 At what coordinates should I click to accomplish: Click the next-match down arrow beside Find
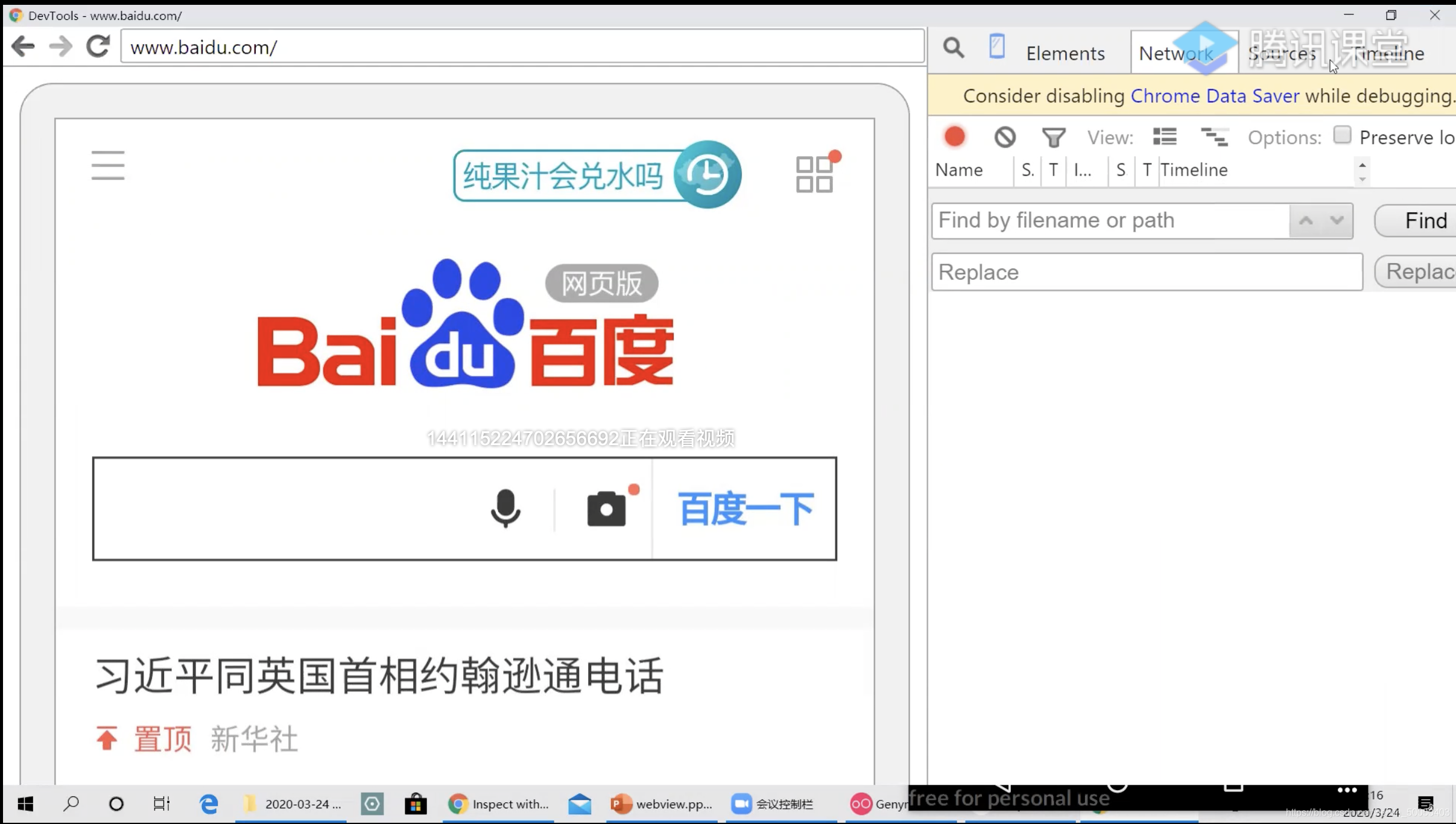1337,221
